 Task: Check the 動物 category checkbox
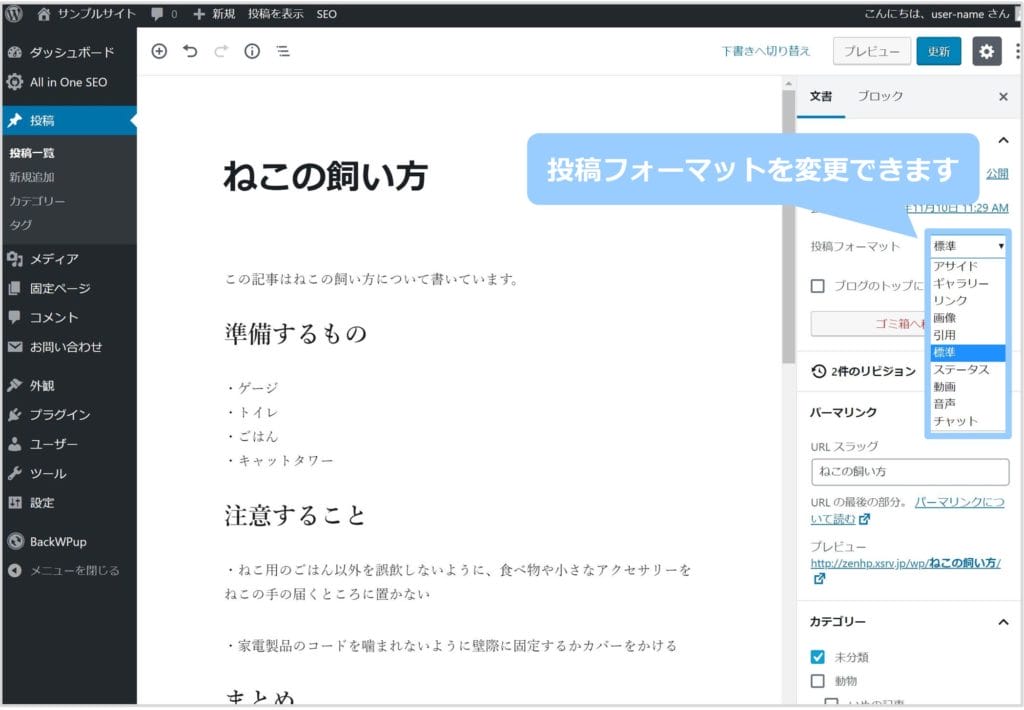(x=818, y=681)
